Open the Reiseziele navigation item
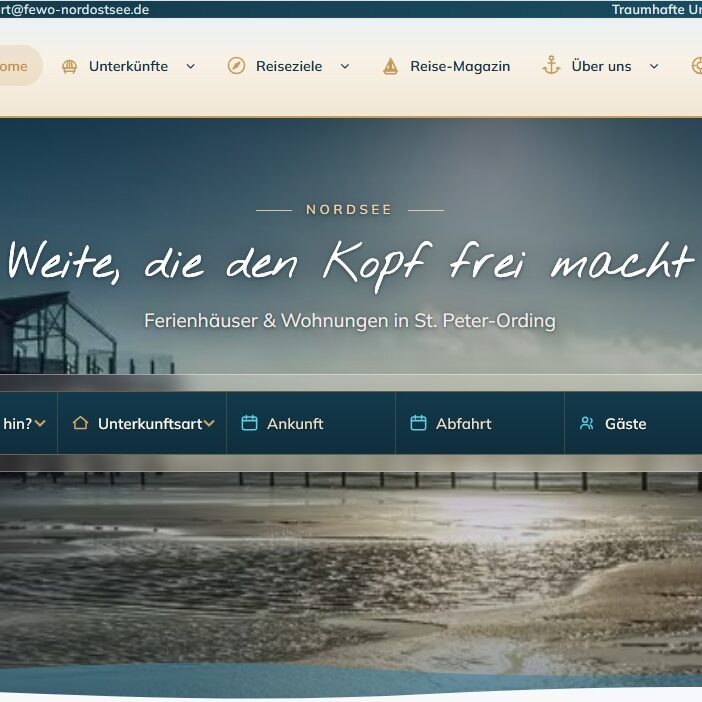Screen dimensions: 702x702 tap(289, 66)
